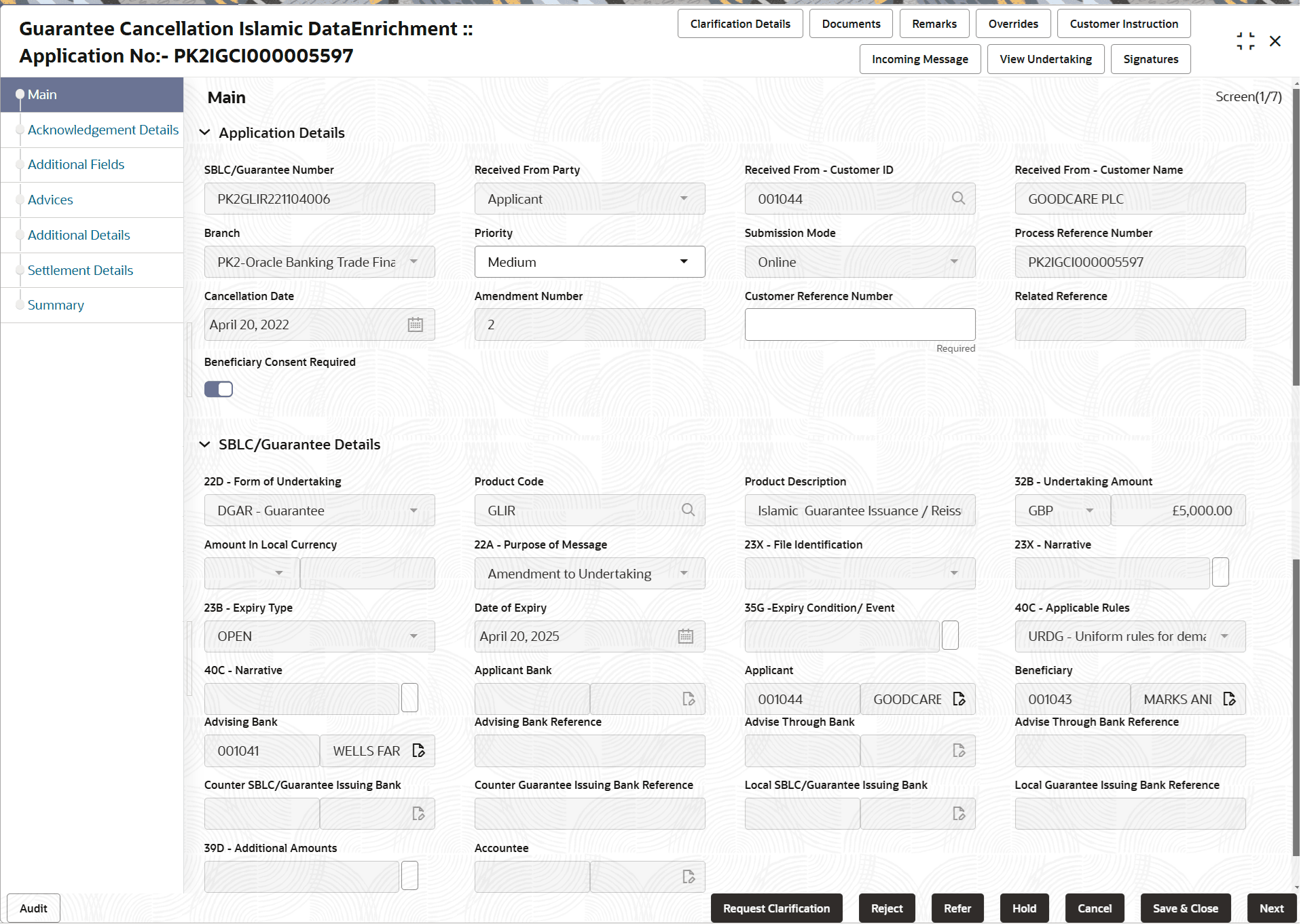Open Accountee party lookup icon

click(x=689, y=876)
